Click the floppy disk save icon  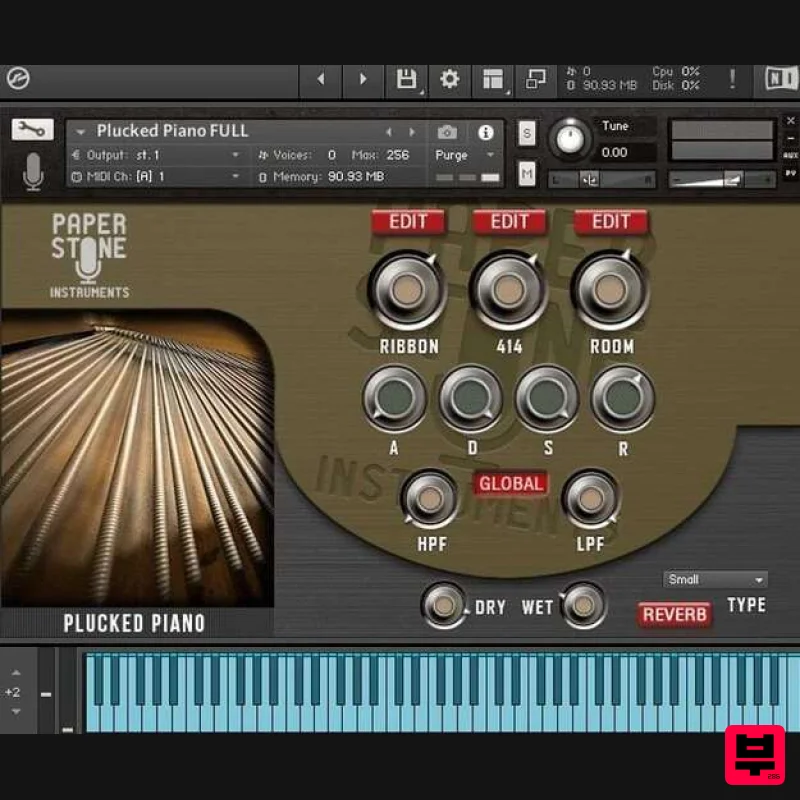(x=406, y=79)
